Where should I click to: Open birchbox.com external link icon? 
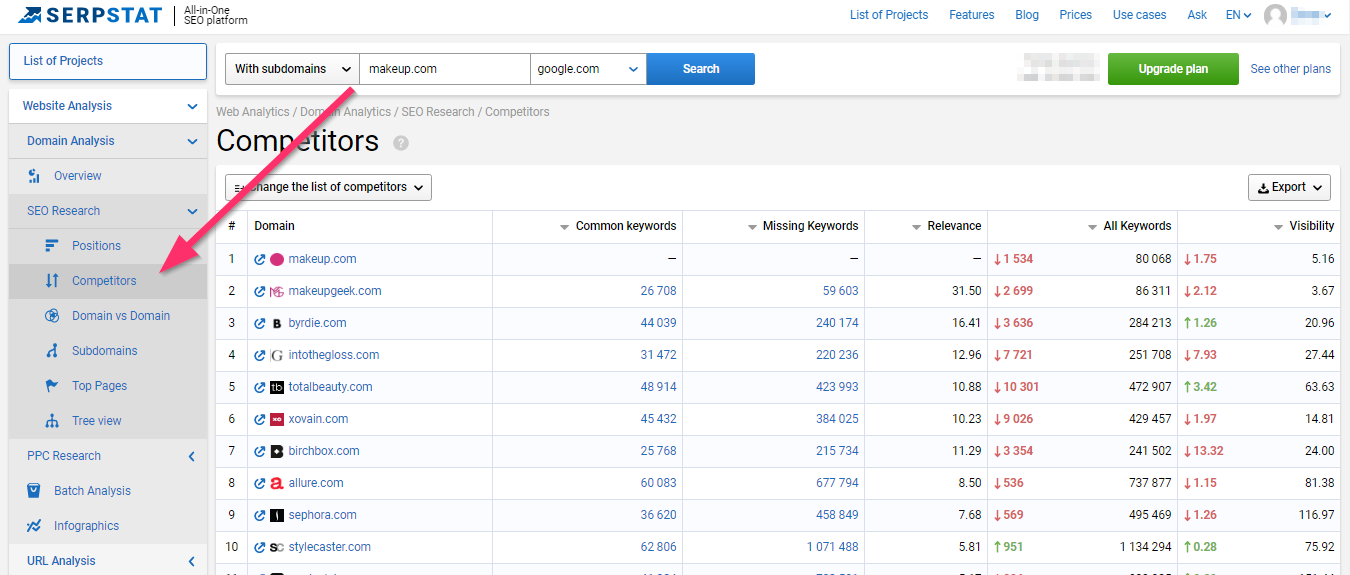click(260, 451)
